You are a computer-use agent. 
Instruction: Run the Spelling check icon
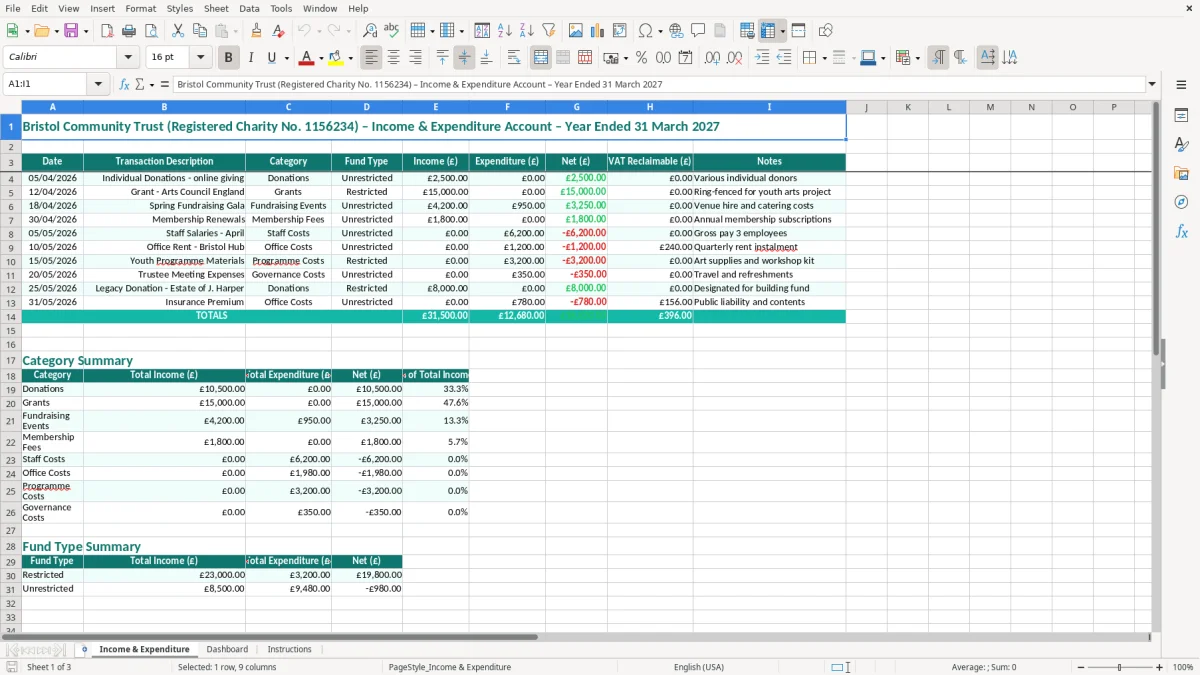tap(391, 31)
